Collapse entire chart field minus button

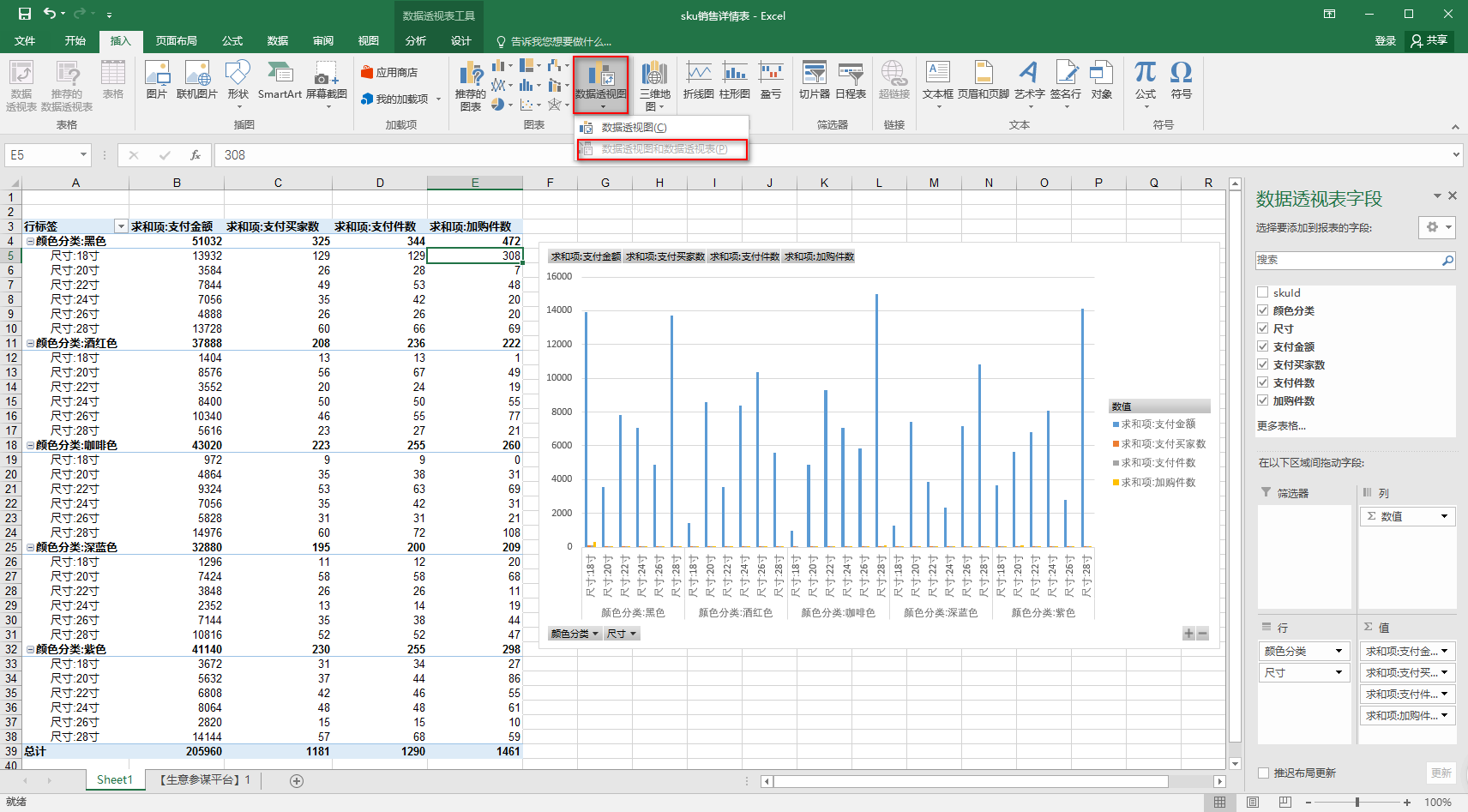point(1202,634)
